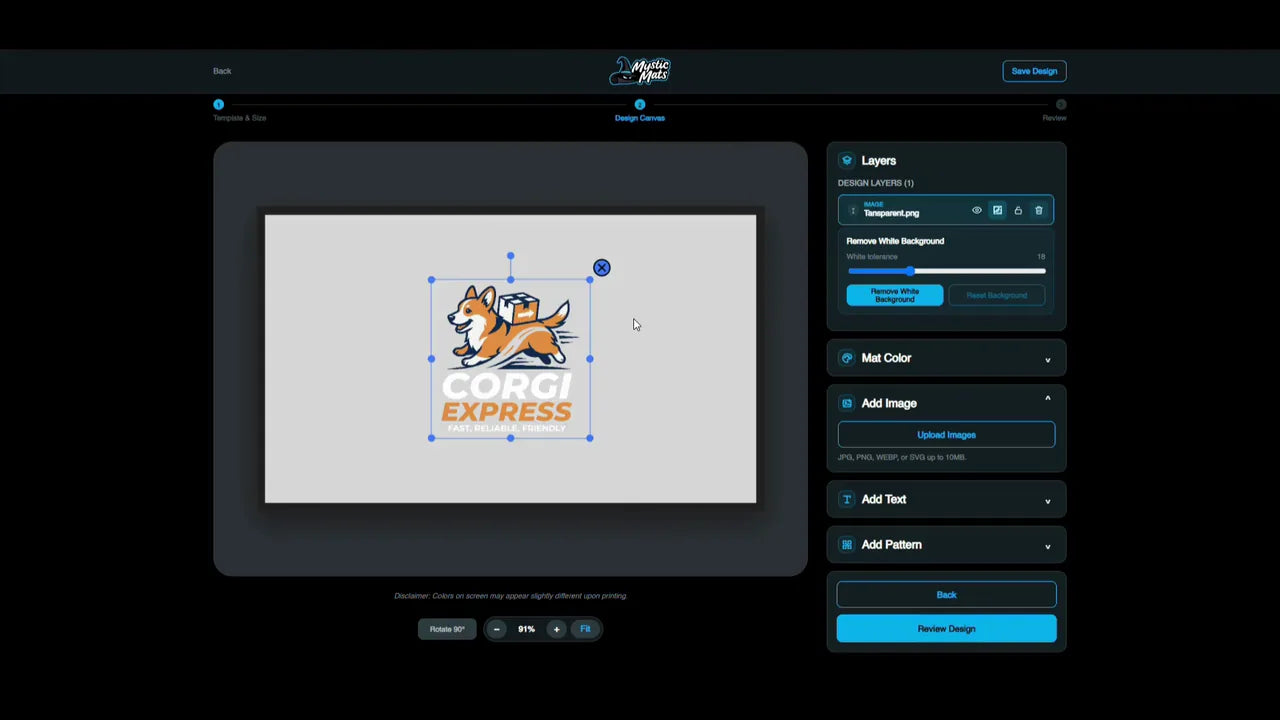Select the Design Canvas step
1280x720 pixels.
tap(640, 110)
